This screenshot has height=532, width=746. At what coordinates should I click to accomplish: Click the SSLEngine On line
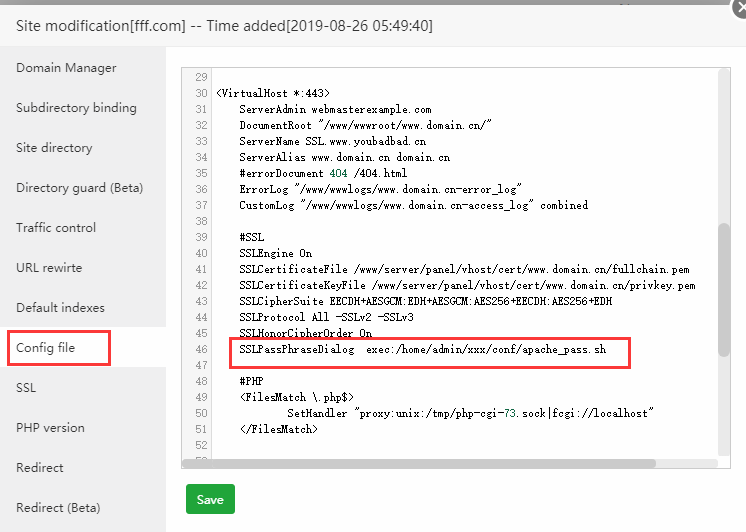pyautogui.click(x=275, y=253)
